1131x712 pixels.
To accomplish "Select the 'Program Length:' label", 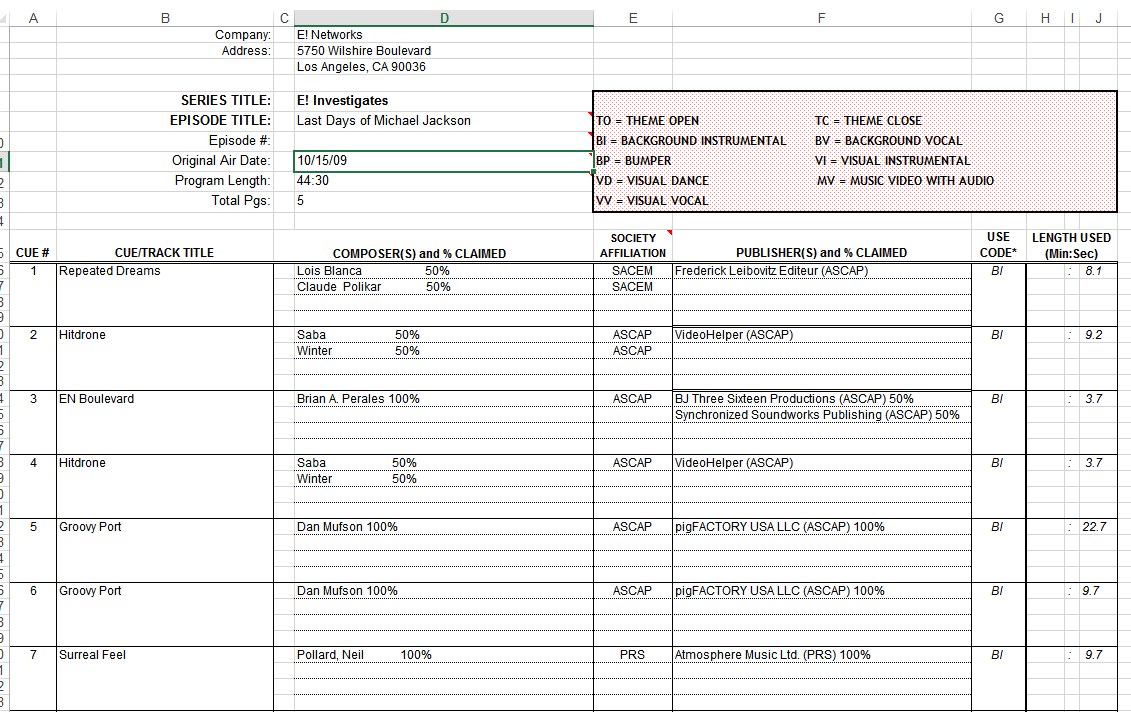I will tap(222, 180).
